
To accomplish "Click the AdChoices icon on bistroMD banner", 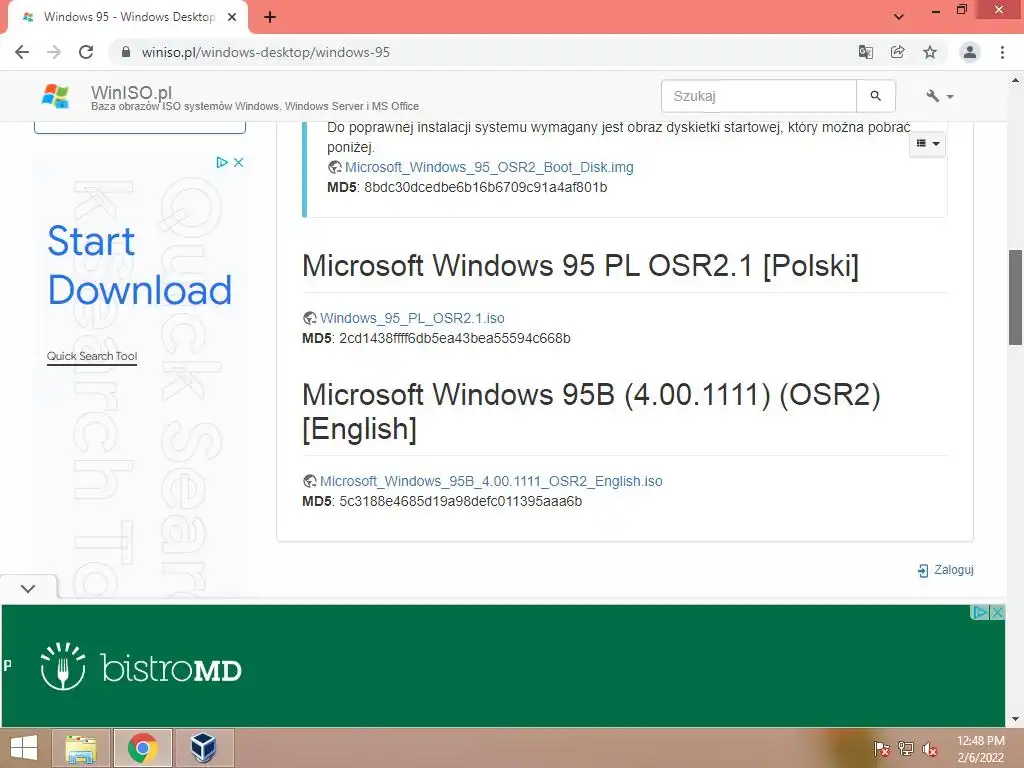I will pyautogui.click(x=980, y=613).
